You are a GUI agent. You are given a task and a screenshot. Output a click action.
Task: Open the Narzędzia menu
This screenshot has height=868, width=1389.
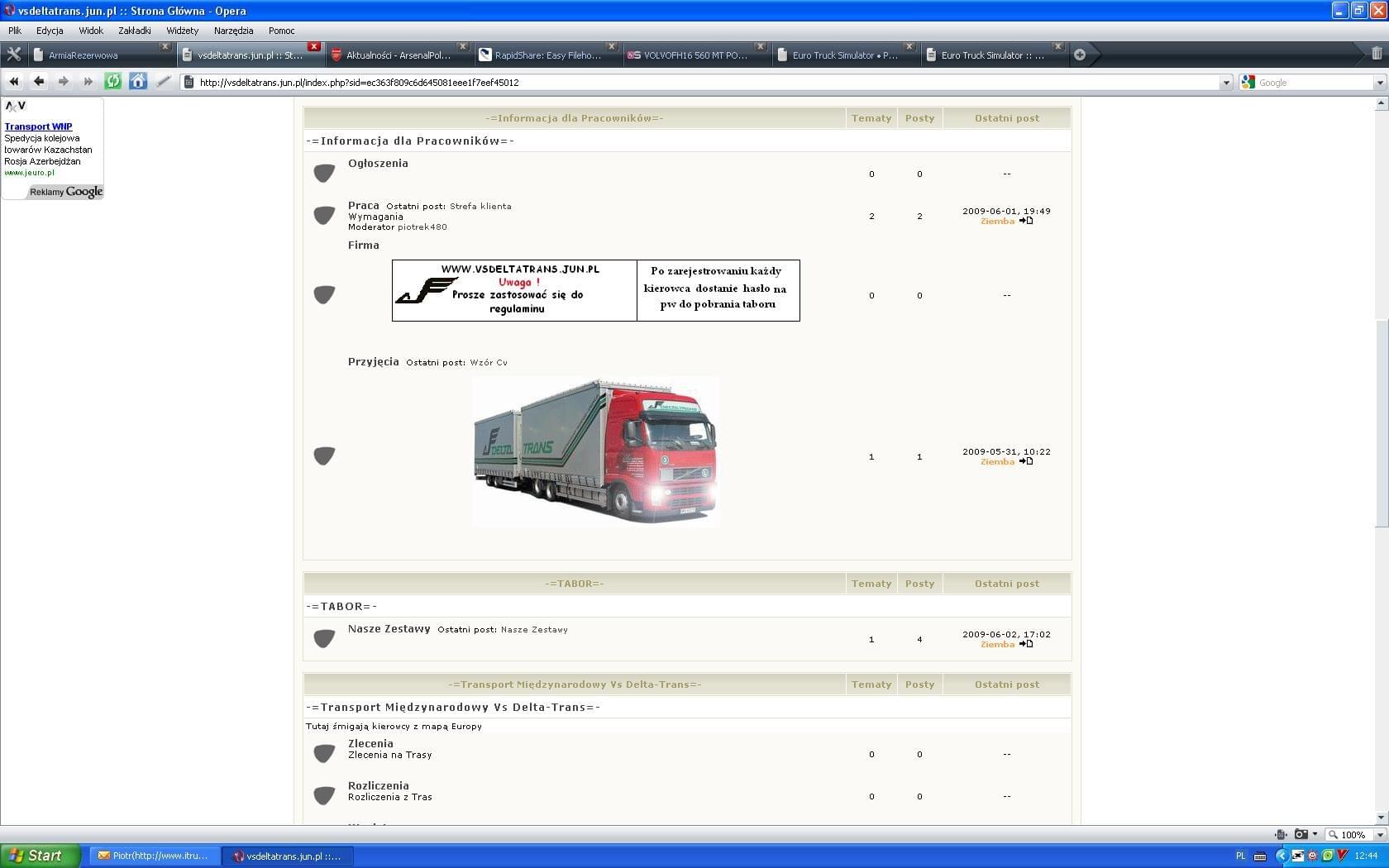tap(233, 31)
